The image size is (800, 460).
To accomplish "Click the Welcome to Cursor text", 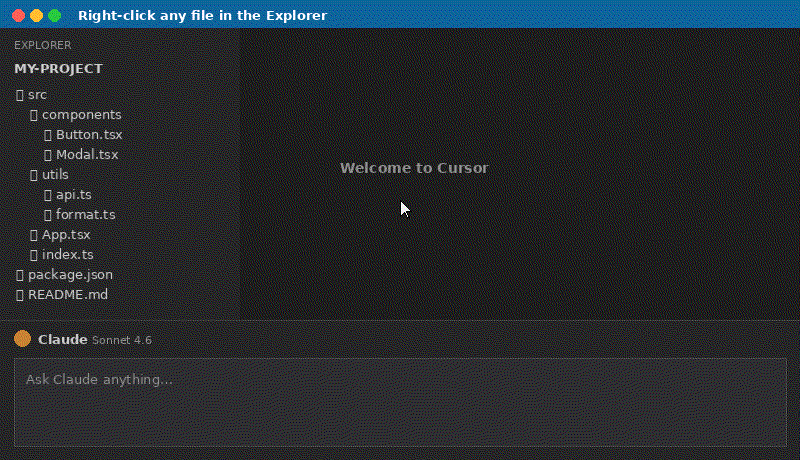I will (414, 168).
